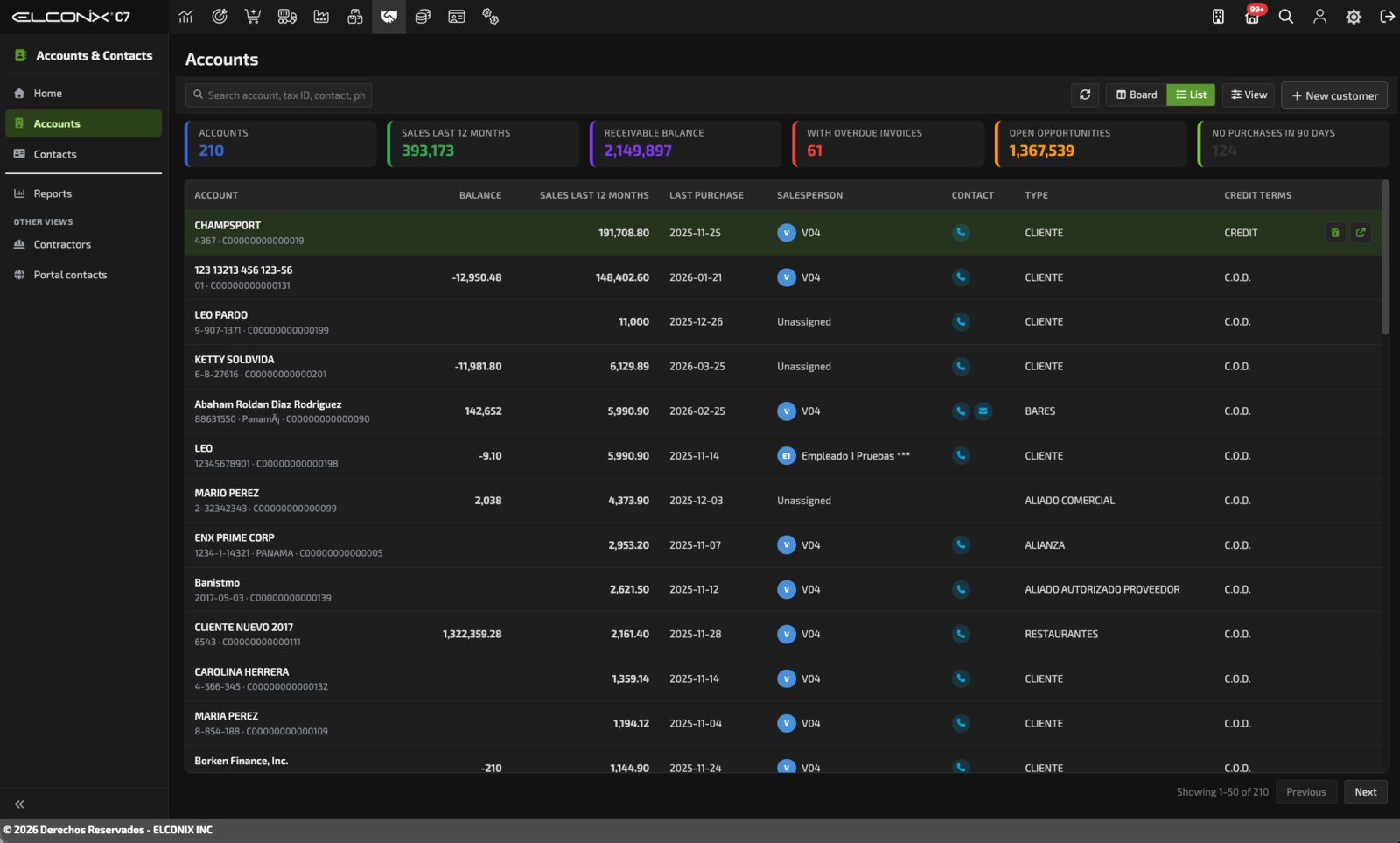Go to Home in sidebar

click(84, 94)
